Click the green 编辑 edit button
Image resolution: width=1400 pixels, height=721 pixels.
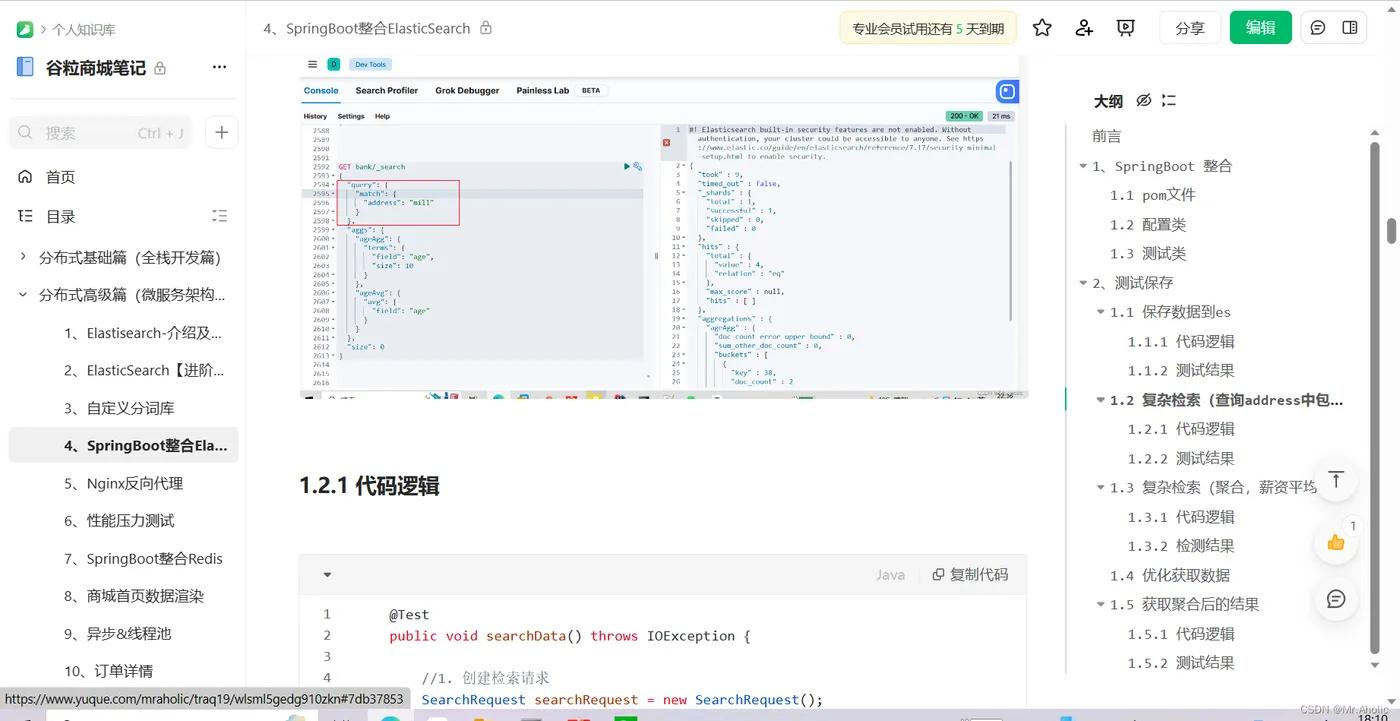tap(1260, 28)
